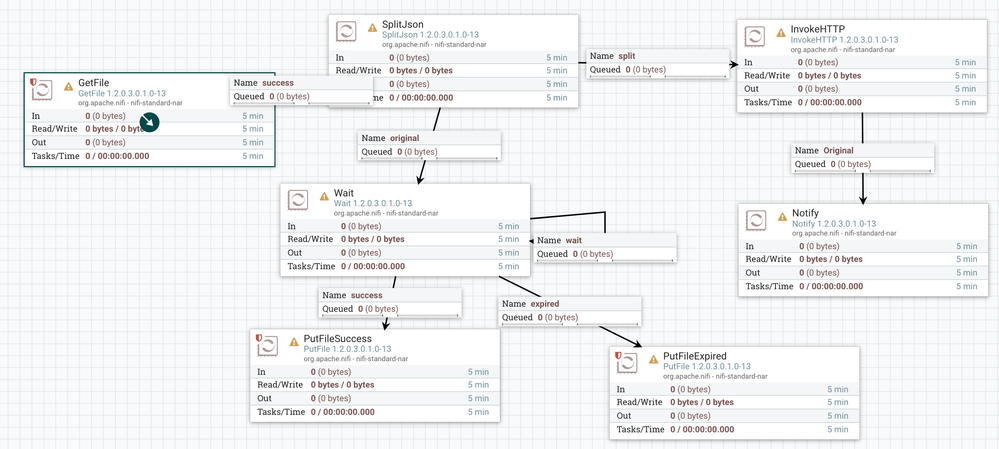Click the warning triangle on SplitJson
The width and height of the screenshot is (999, 449).
(372, 28)
